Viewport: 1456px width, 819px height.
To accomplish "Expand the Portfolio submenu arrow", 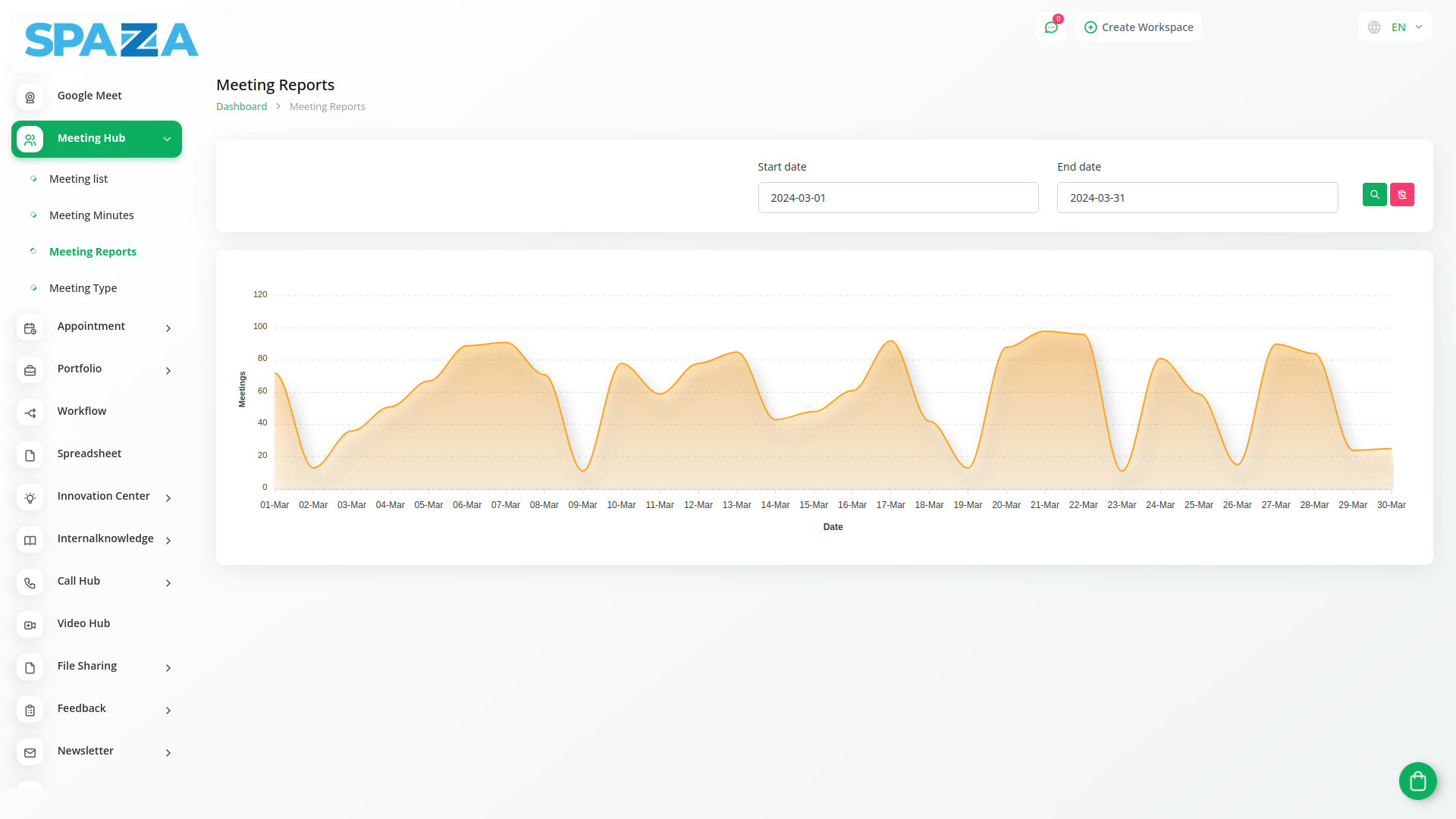I will (168, 370).
